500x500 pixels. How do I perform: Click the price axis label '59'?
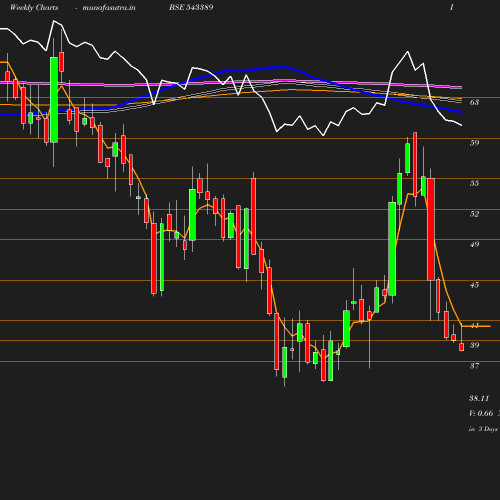pos(474,143)
